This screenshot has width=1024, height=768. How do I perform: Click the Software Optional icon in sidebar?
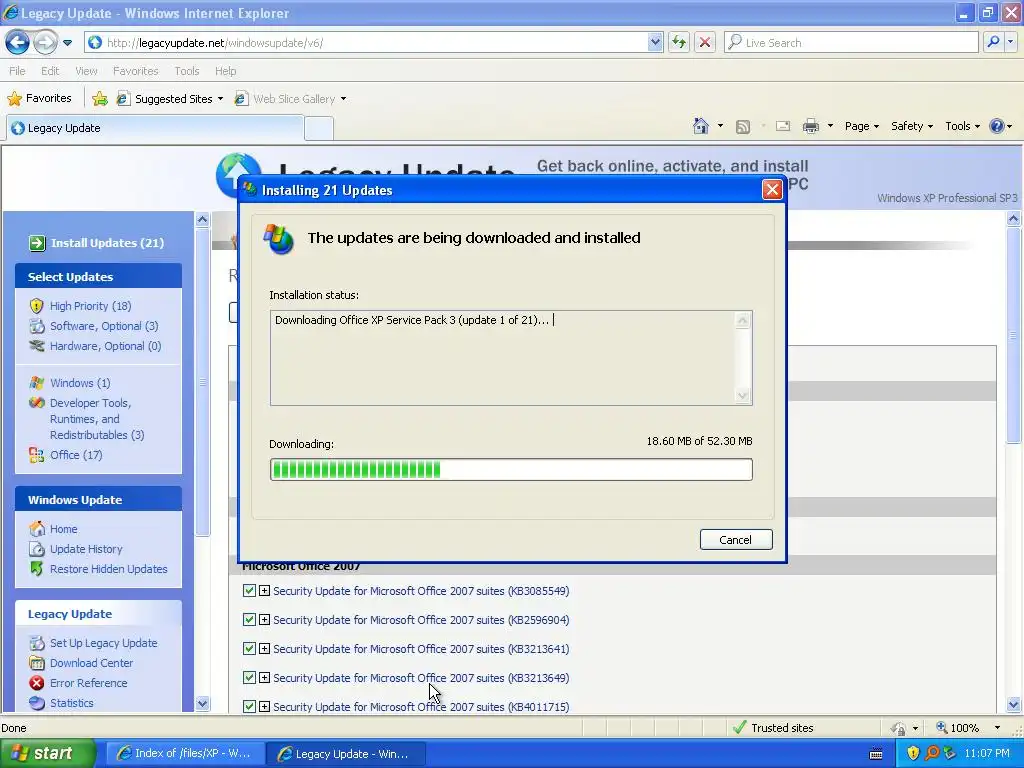[37, 326]
